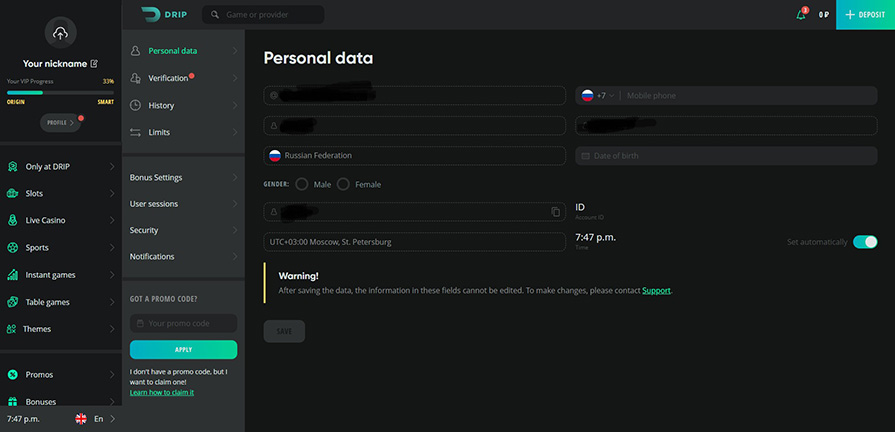
Task: Open the +7 phone country code dropdown
Action: pyautogui.click(x=598, y=96)
